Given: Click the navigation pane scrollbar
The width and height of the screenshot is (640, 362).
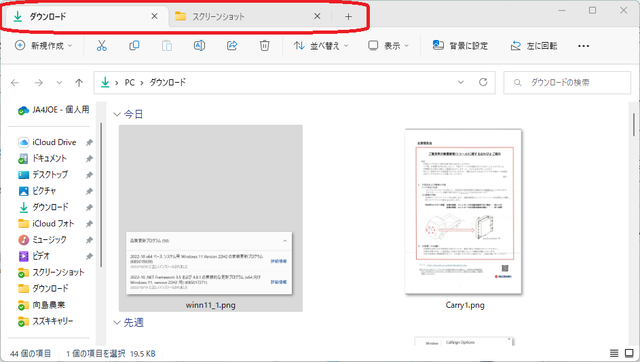Looking at the screenshot, I should [x=101, y=195].
